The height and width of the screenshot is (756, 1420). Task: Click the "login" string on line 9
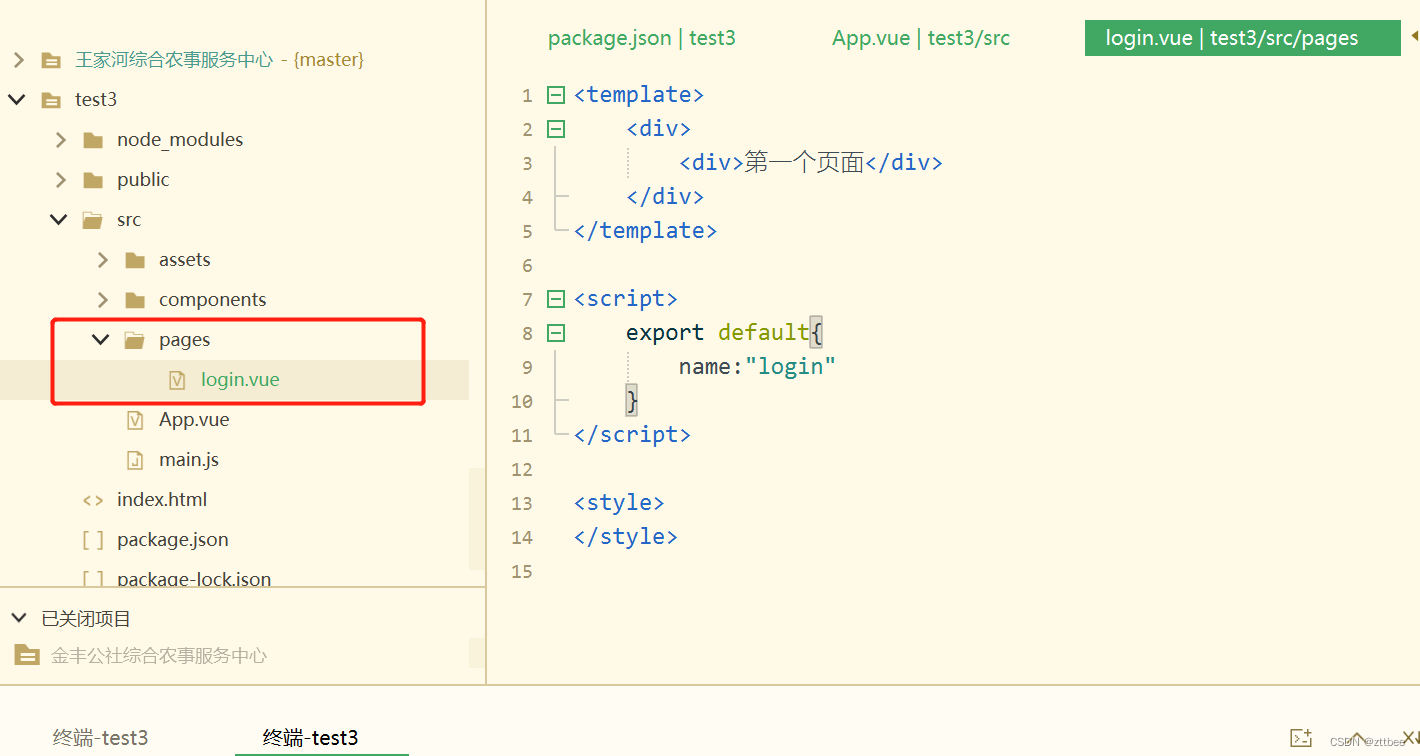(790, 366)
